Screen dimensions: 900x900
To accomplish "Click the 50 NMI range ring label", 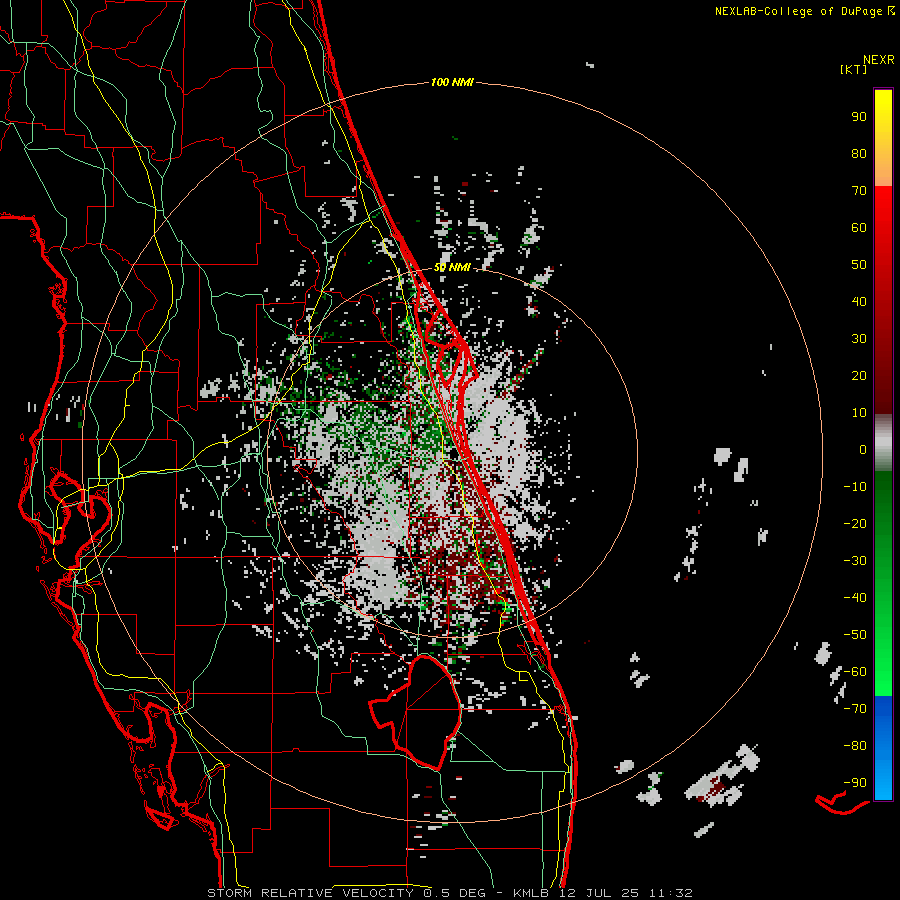I will tap(452, 267).
